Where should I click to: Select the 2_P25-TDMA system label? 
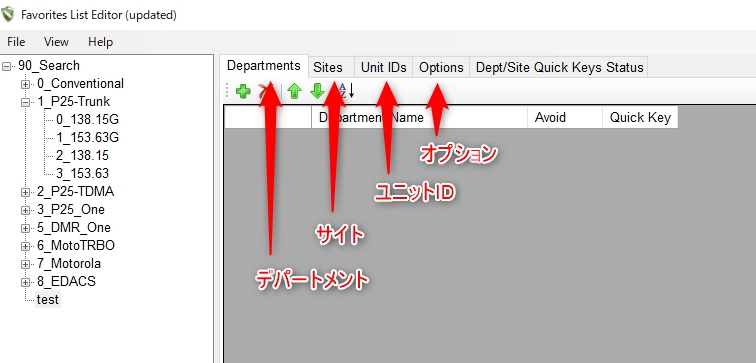(75, 192)
